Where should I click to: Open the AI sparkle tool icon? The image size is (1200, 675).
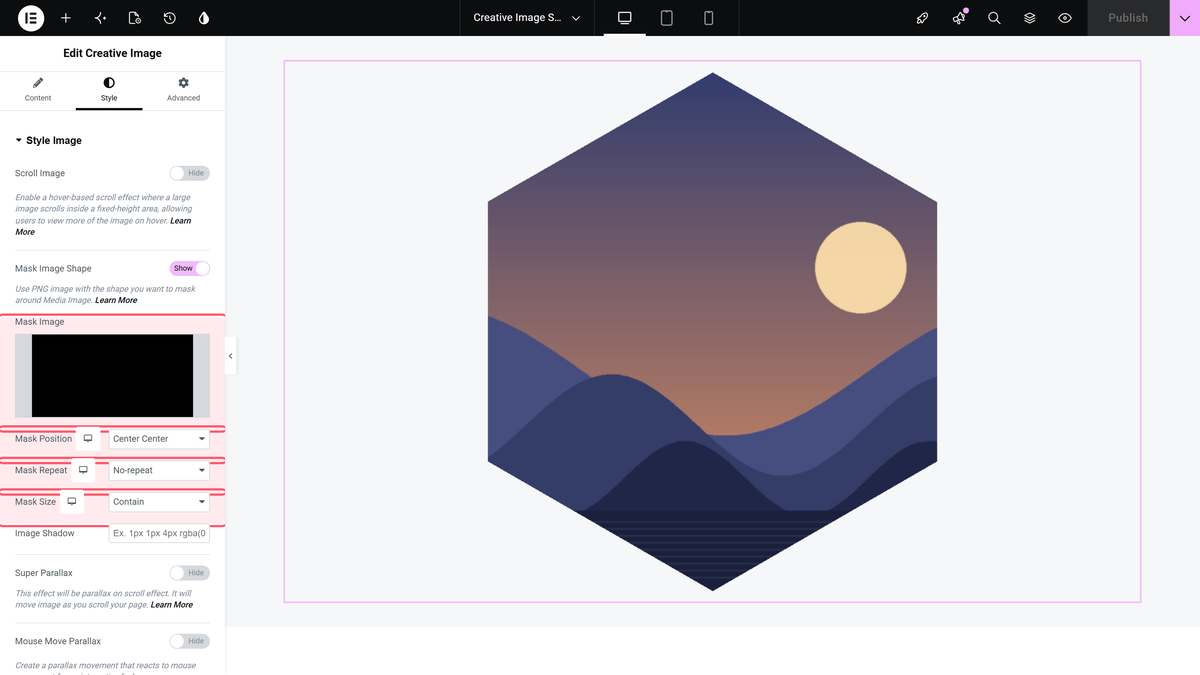[x=100, y=18]
